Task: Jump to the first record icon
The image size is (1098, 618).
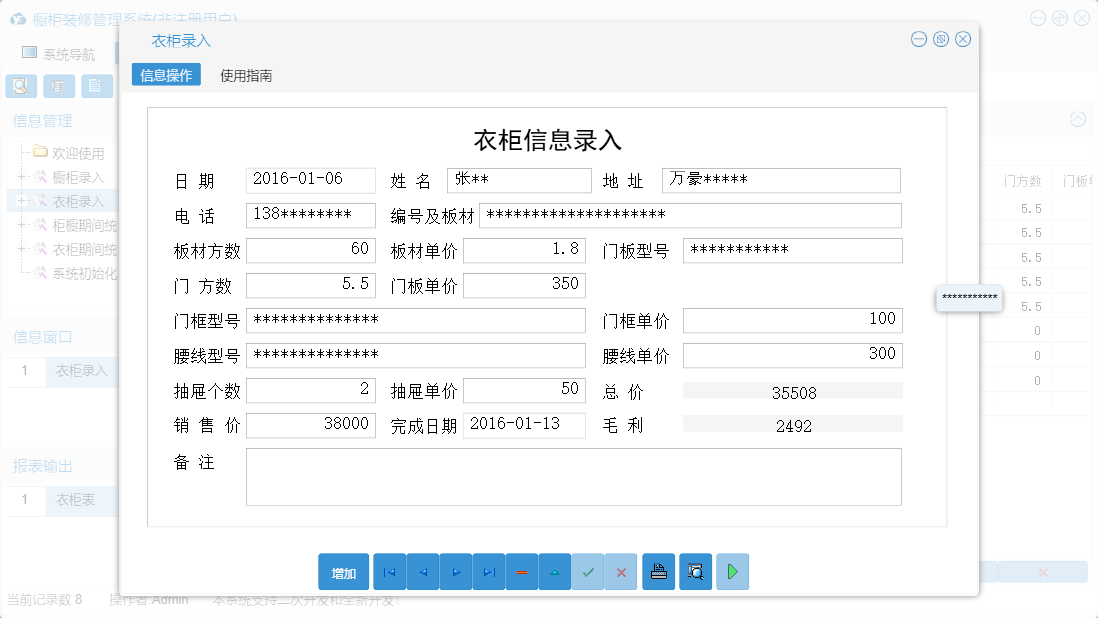Action: pyautogui.click(x=389, y=571)
